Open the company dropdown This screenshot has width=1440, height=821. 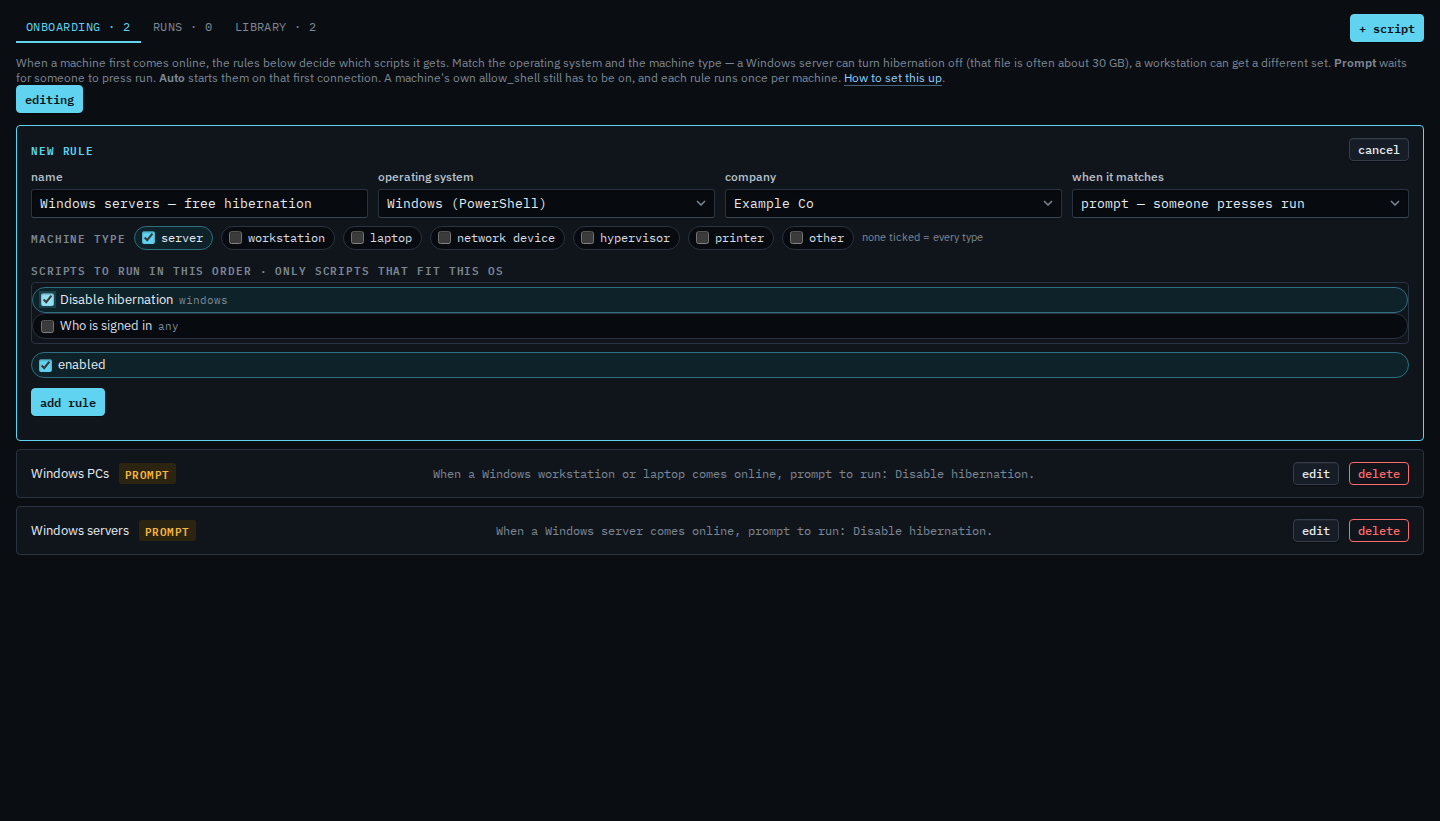[x=893, y=203]
